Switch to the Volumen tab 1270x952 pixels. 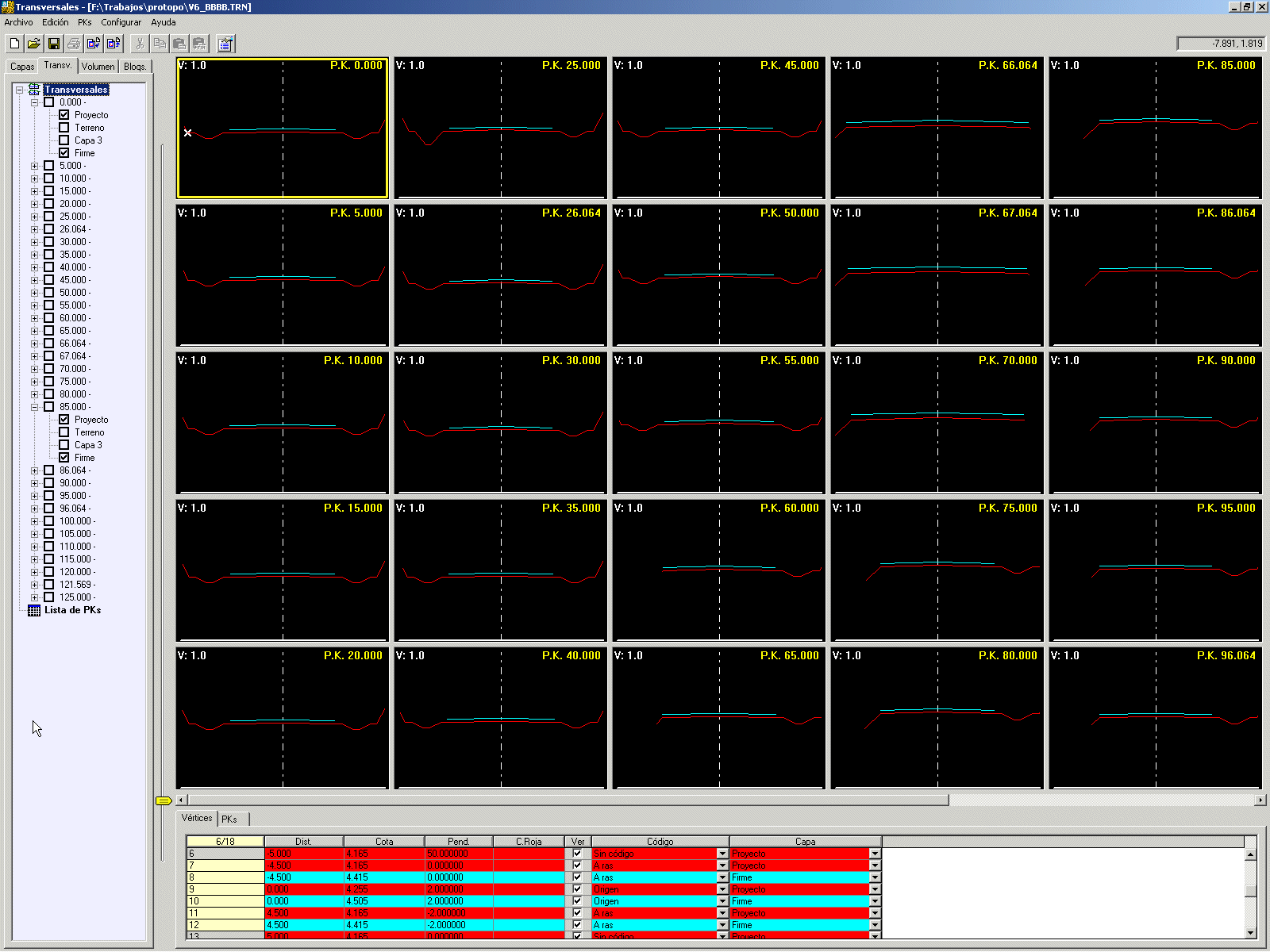coord(98,67)
